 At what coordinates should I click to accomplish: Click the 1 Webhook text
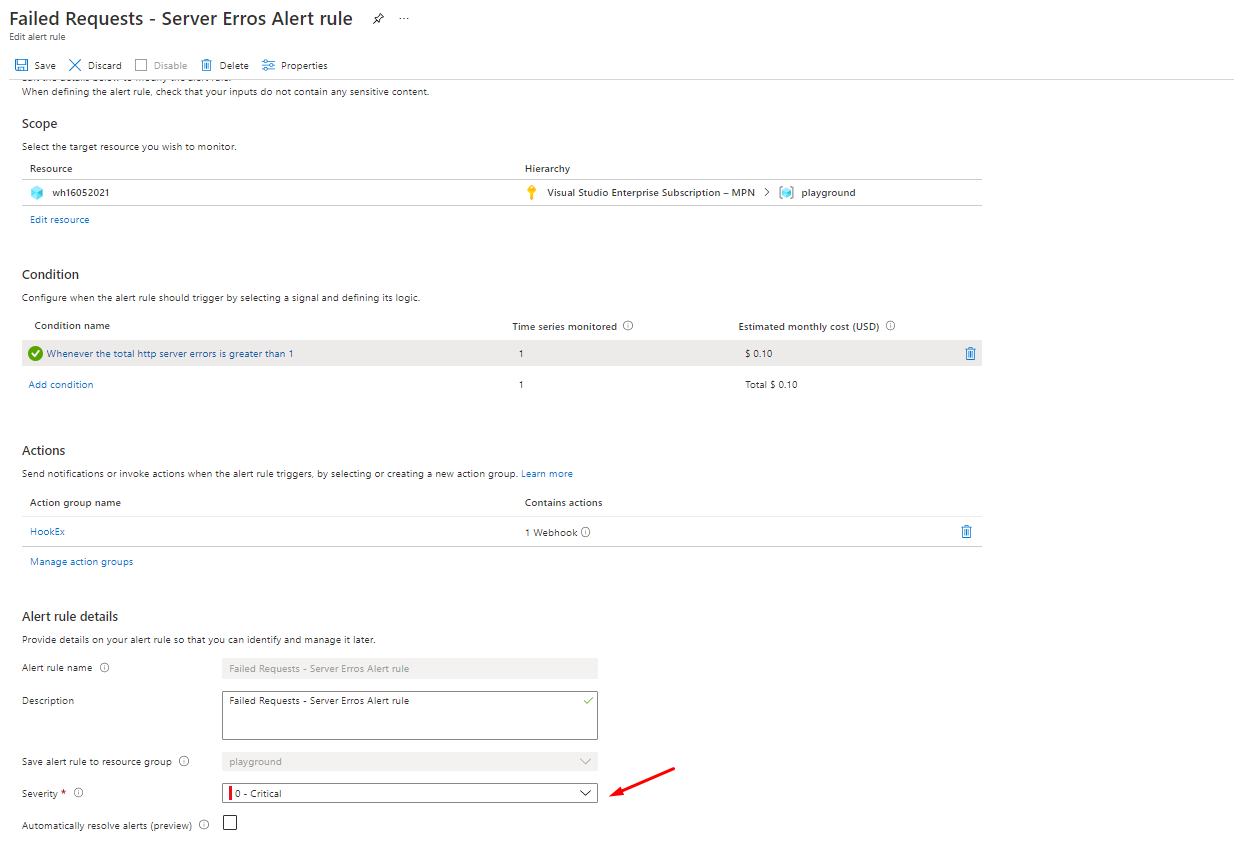click(551, 532)
